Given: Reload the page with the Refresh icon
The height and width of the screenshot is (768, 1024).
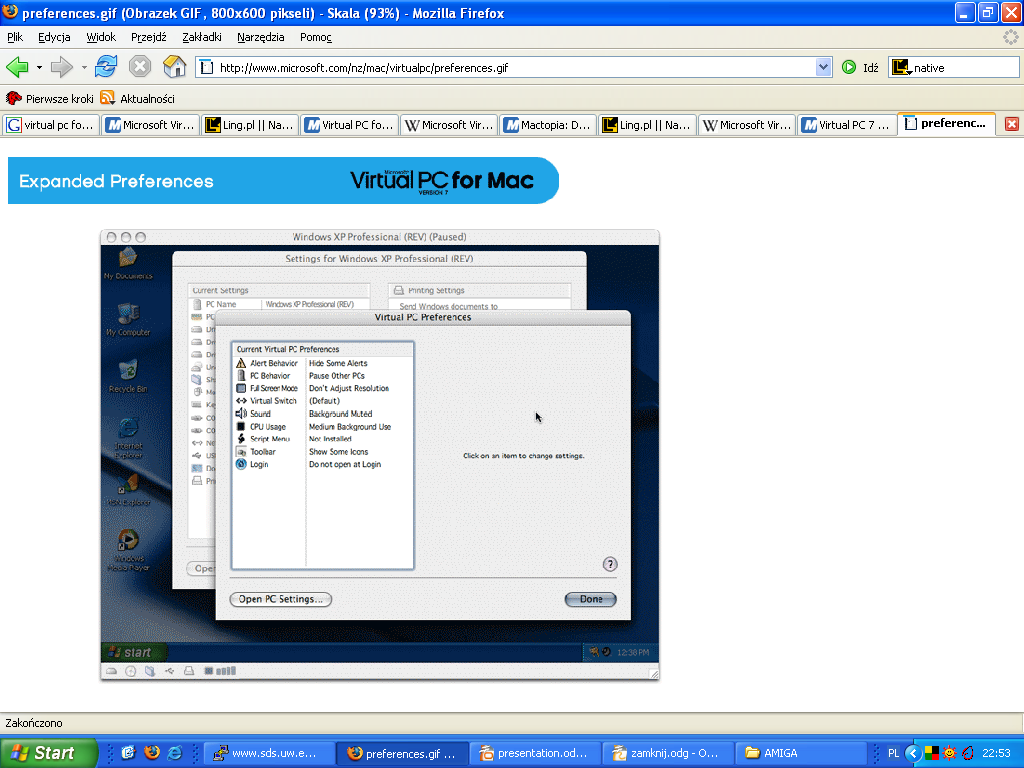Looking at the screenshot, I should pyautogui.click(x=106, y=67).
